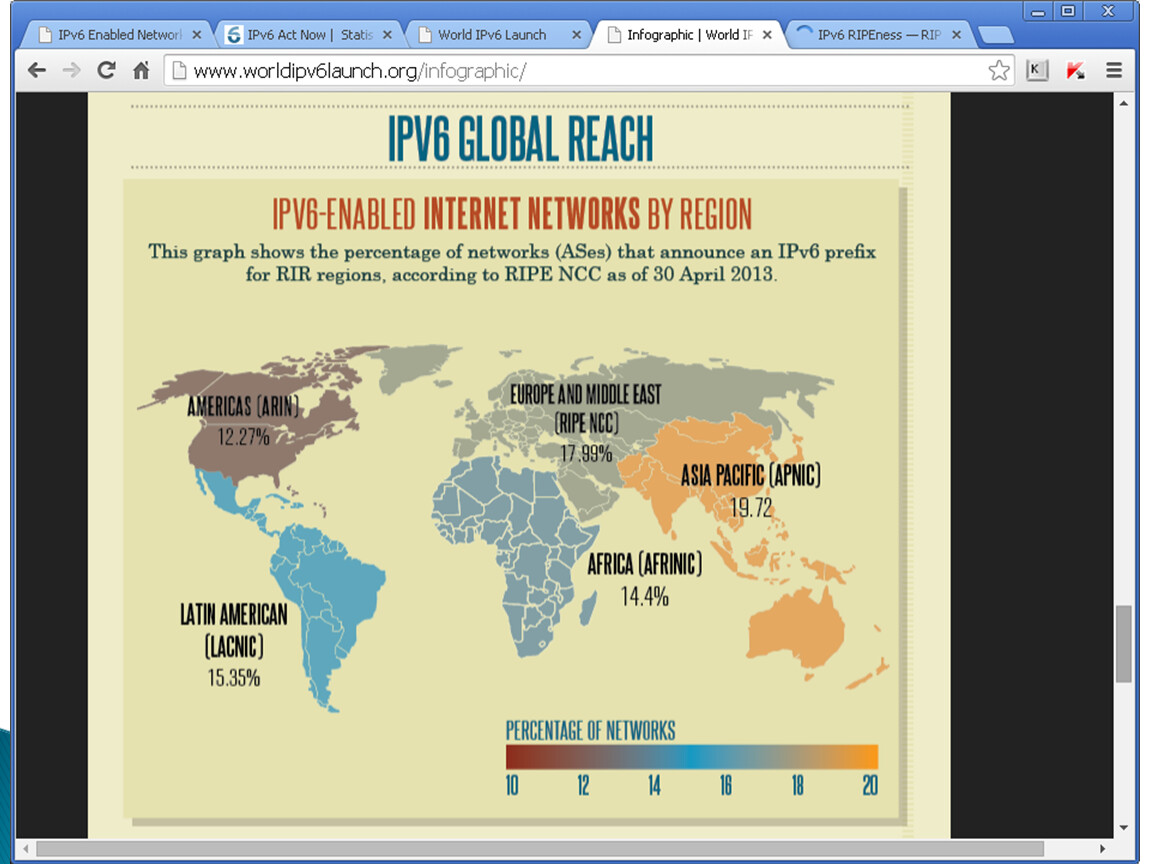Click the home button icon
Screen dimensions: 1150x864
141,70
